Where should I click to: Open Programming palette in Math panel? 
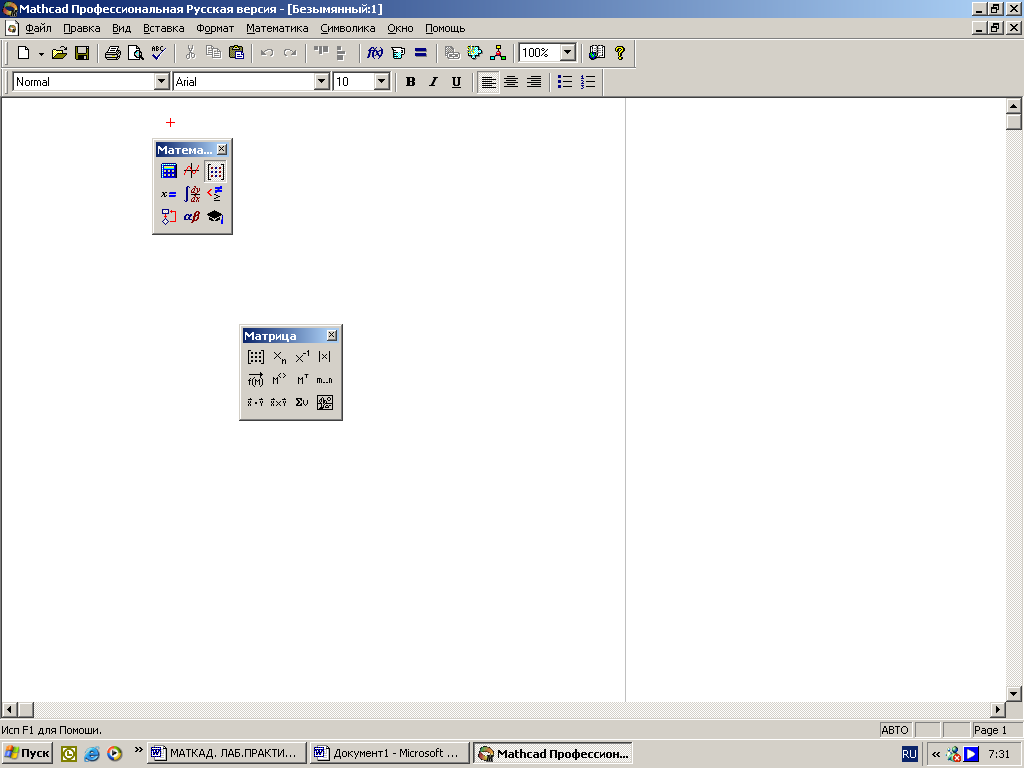168,217
